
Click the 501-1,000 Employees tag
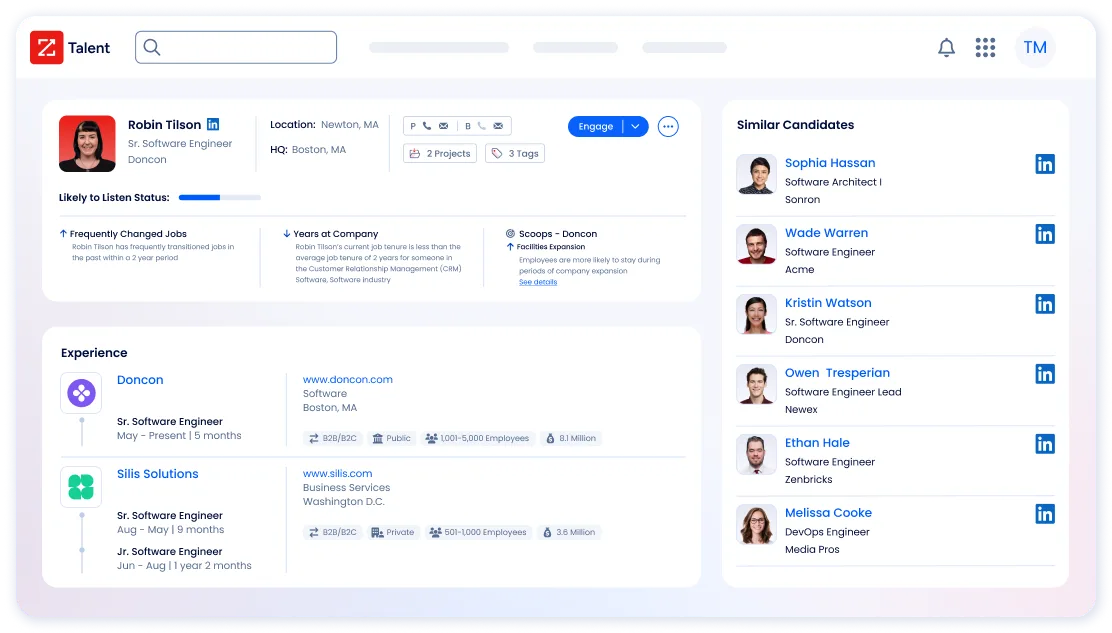point(479,532)
